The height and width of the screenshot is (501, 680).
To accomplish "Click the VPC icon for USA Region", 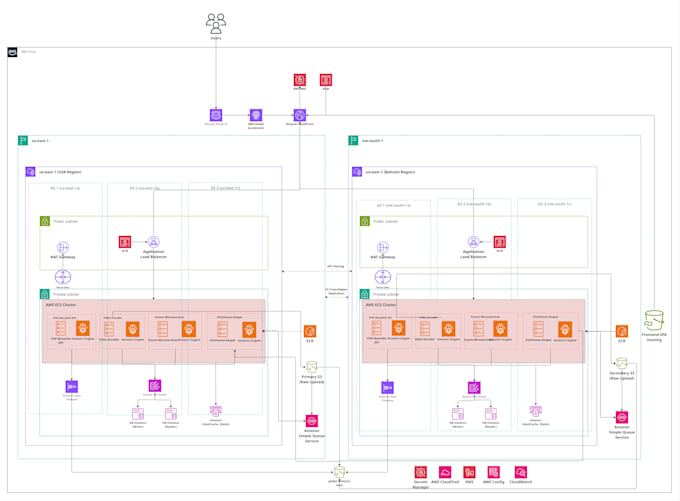I will 30,172.
